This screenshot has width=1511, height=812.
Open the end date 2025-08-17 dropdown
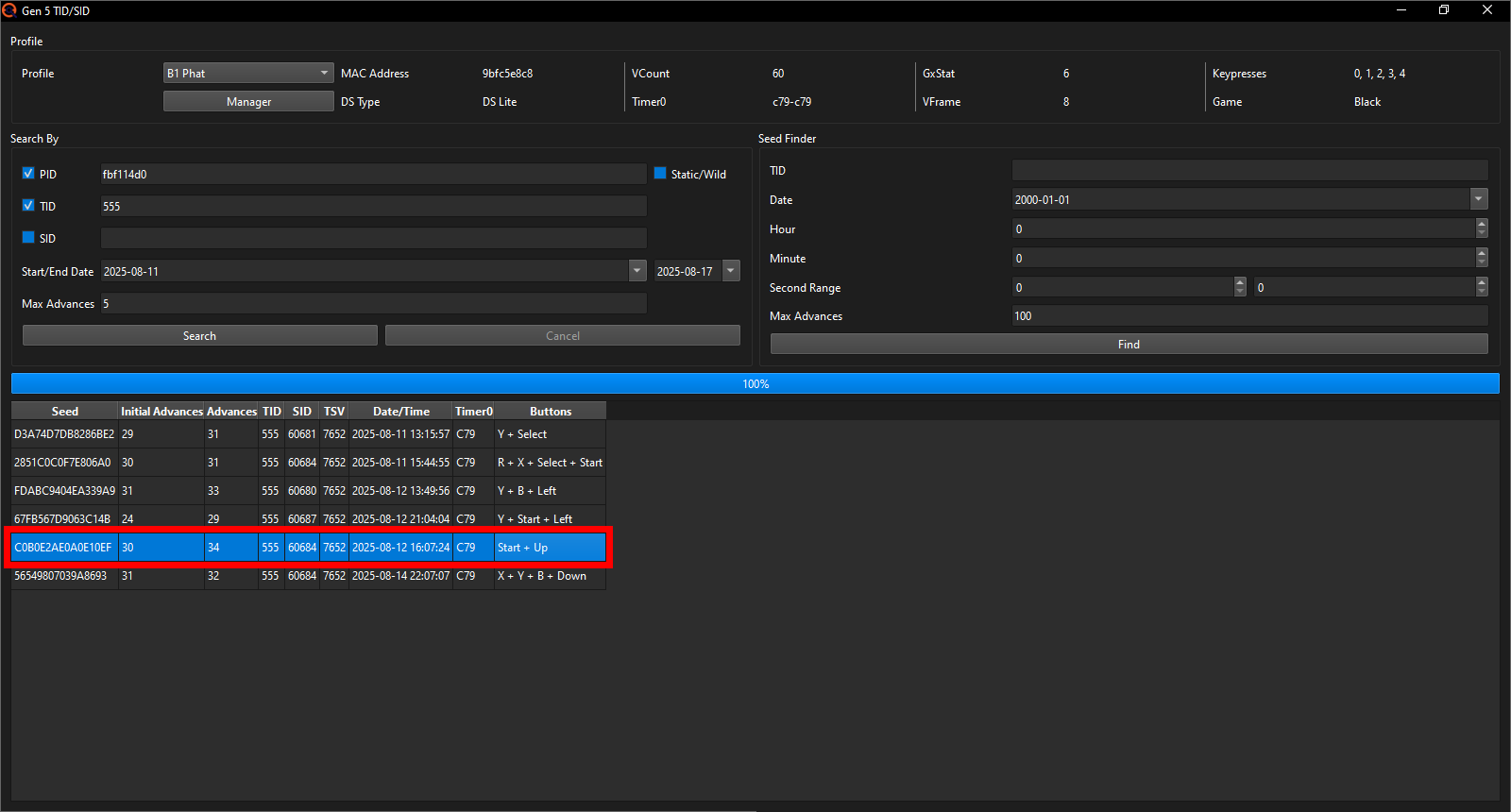pyautogui.click(x=731, y=271)
